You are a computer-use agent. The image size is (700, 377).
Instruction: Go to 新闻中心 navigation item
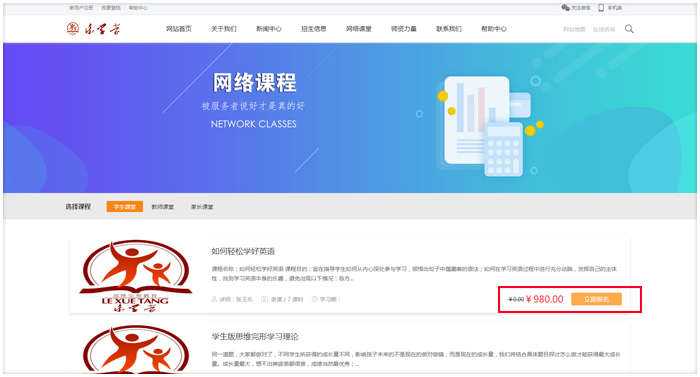coord(269,29)
